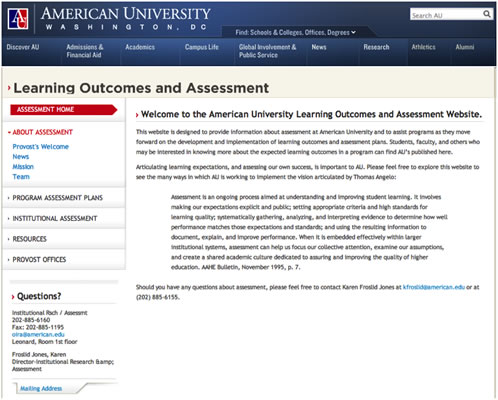The width and height of the screenshot is (498, 400).
Task: Click the Learning Outcomes and Assessment heading
Action: (141, 88)
